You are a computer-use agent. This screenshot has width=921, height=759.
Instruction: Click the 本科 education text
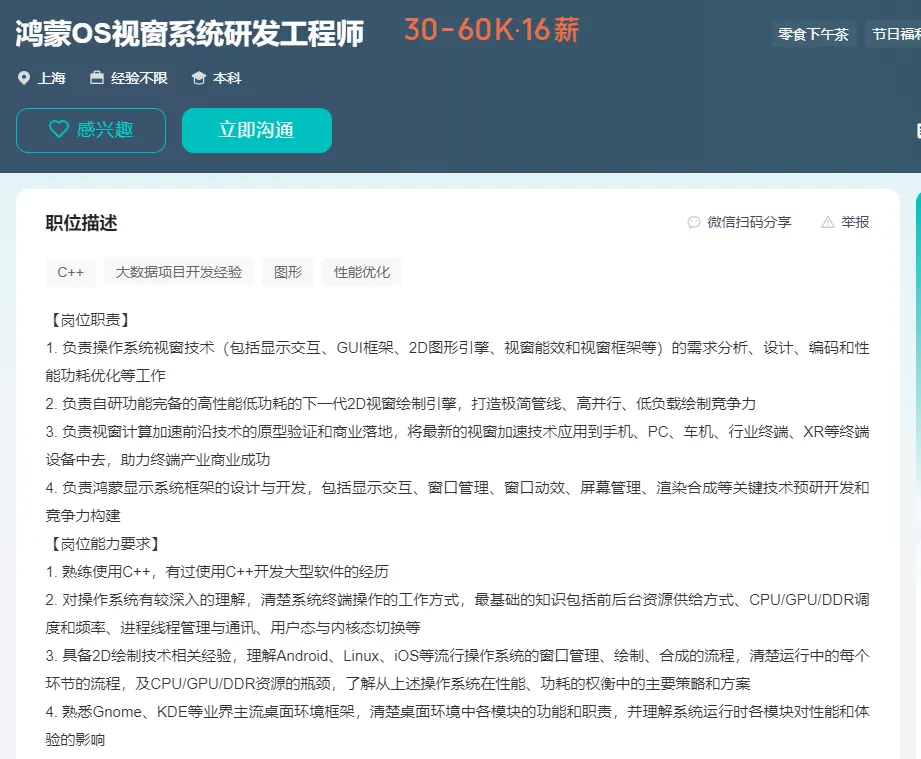227,78
